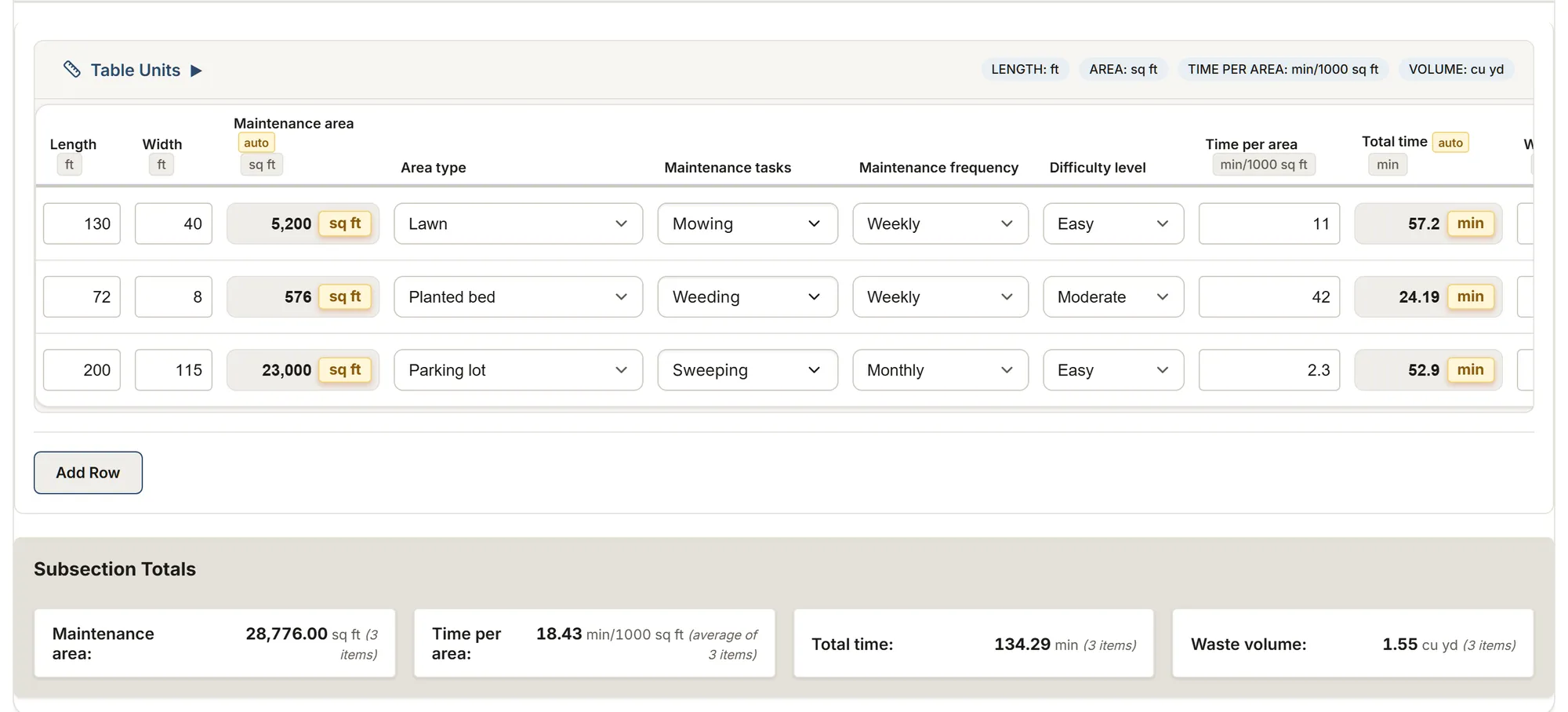Open Area type dropdown showing Parking lot

tap(518, 369)
